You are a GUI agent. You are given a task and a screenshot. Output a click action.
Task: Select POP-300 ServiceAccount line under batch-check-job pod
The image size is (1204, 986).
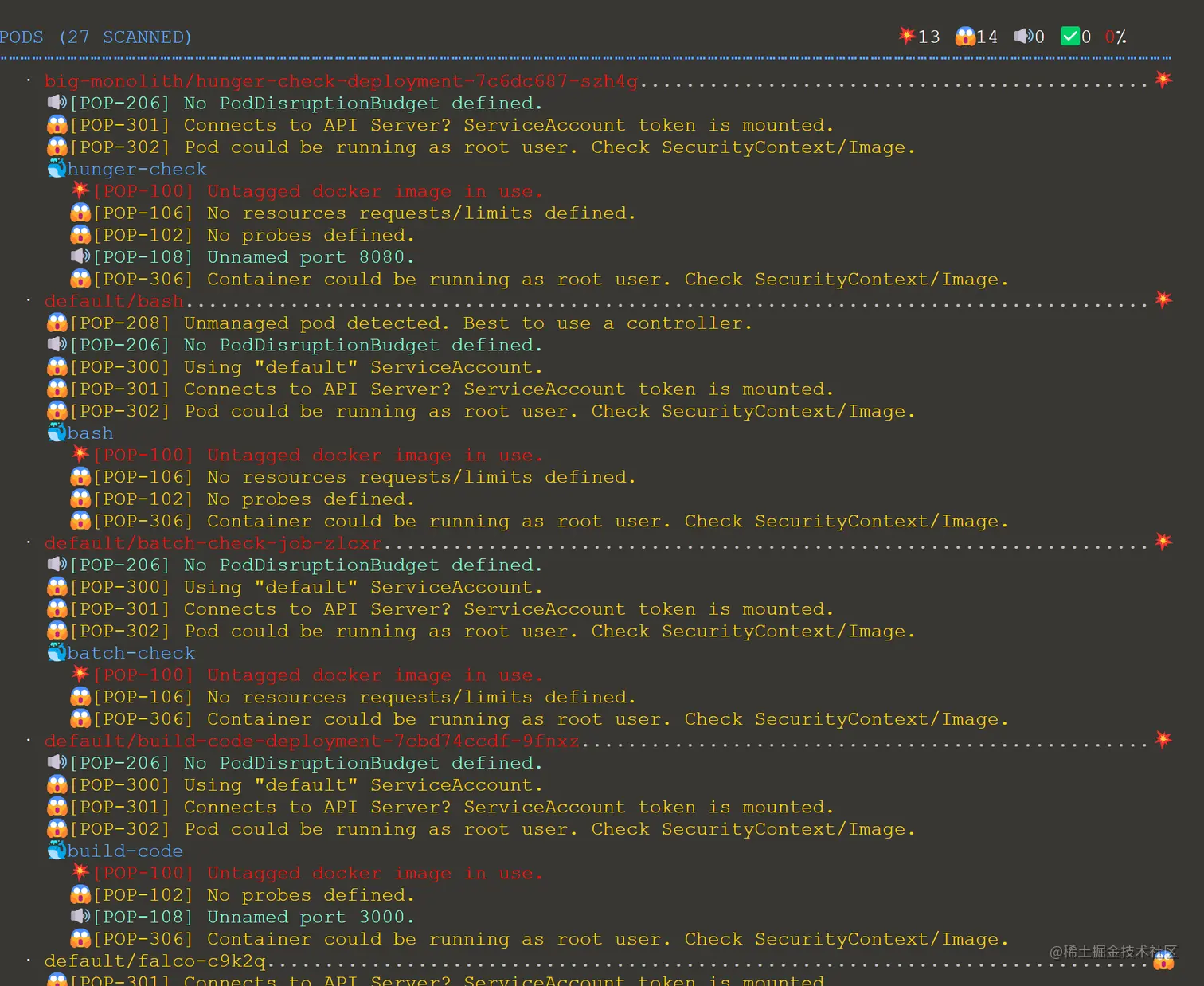coord(307,587)
